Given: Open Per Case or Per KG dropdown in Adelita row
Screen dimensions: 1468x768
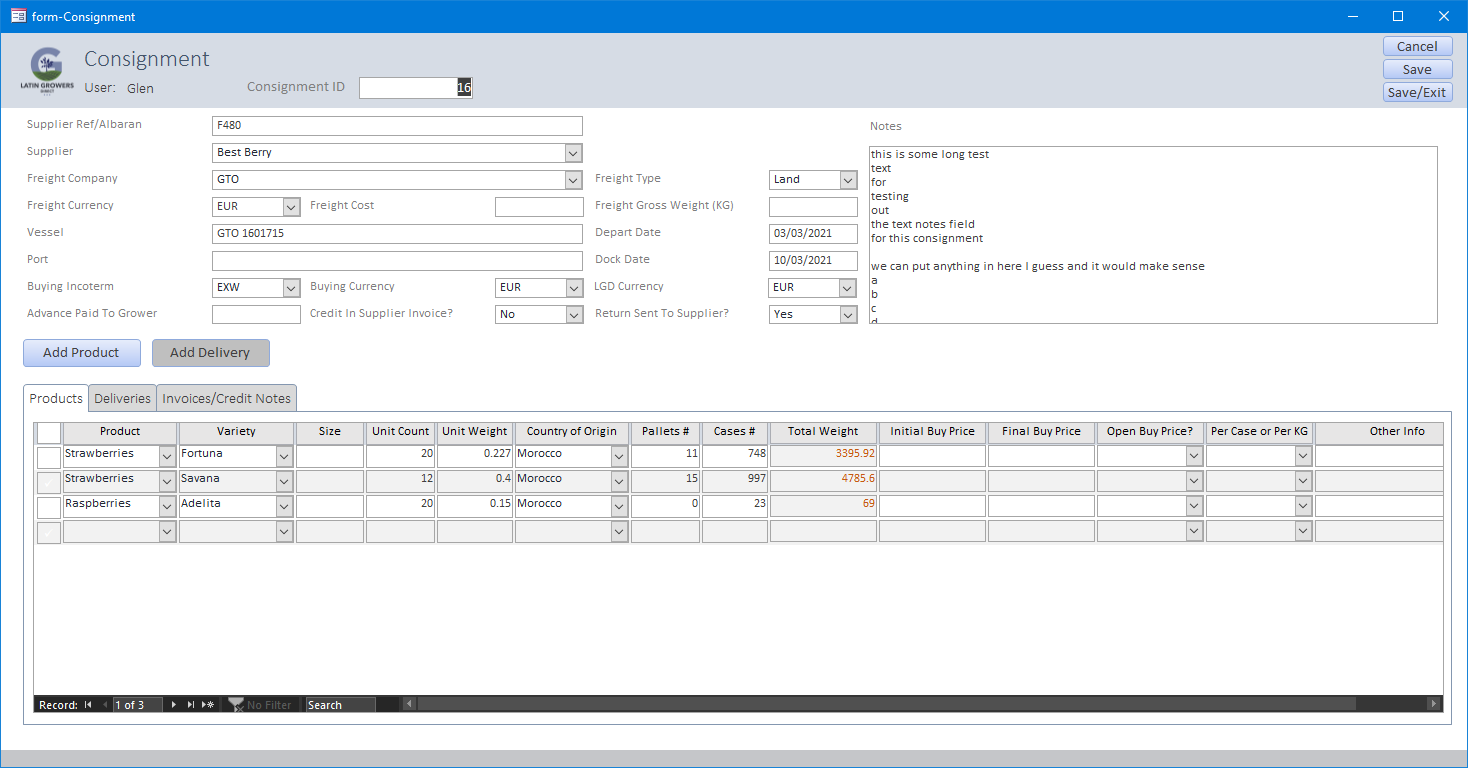Looking at the screenshot, I should tap(1303, 507).
